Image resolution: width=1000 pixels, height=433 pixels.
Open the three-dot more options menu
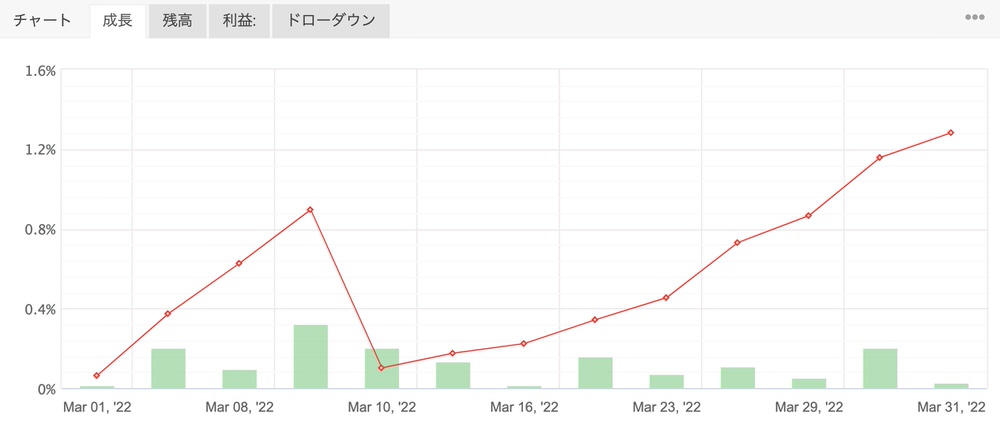tap(974, 18)
